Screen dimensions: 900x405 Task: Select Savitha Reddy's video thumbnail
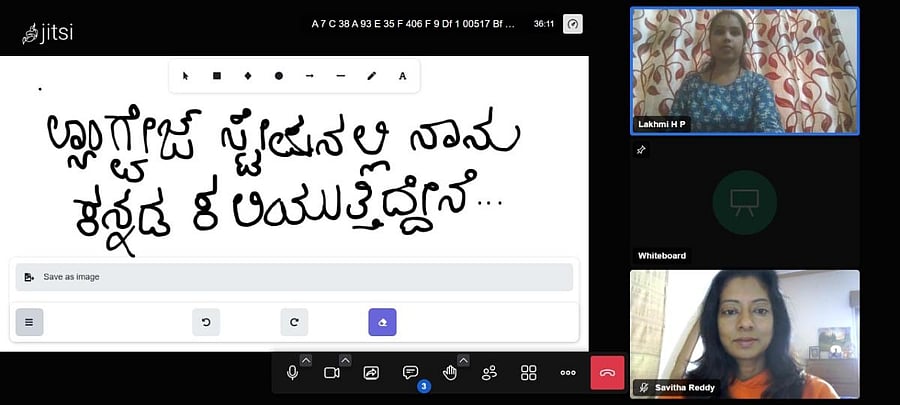coord(744,334)
